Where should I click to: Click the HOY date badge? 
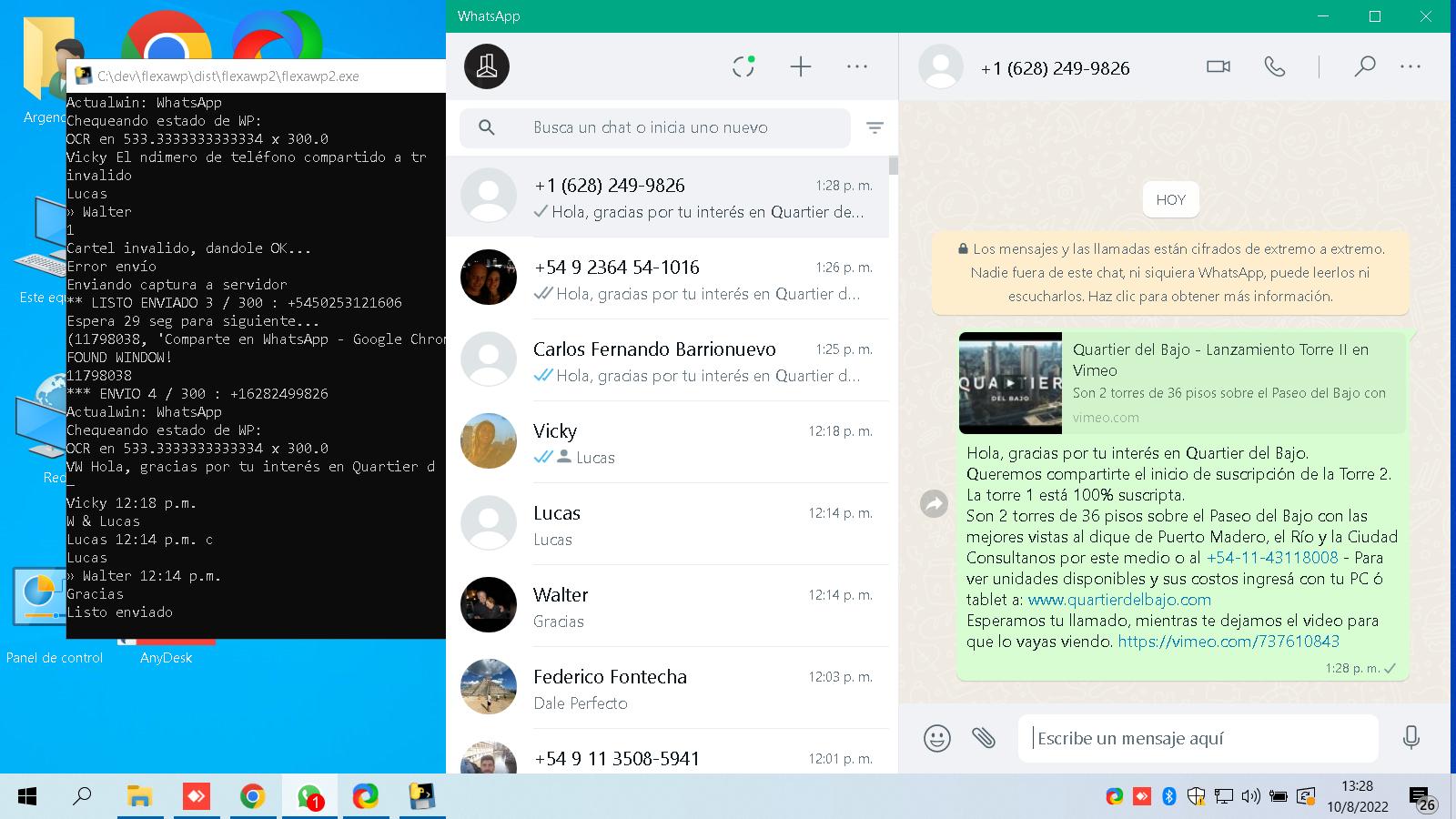pyautogui.click(x=1170, y=199)
